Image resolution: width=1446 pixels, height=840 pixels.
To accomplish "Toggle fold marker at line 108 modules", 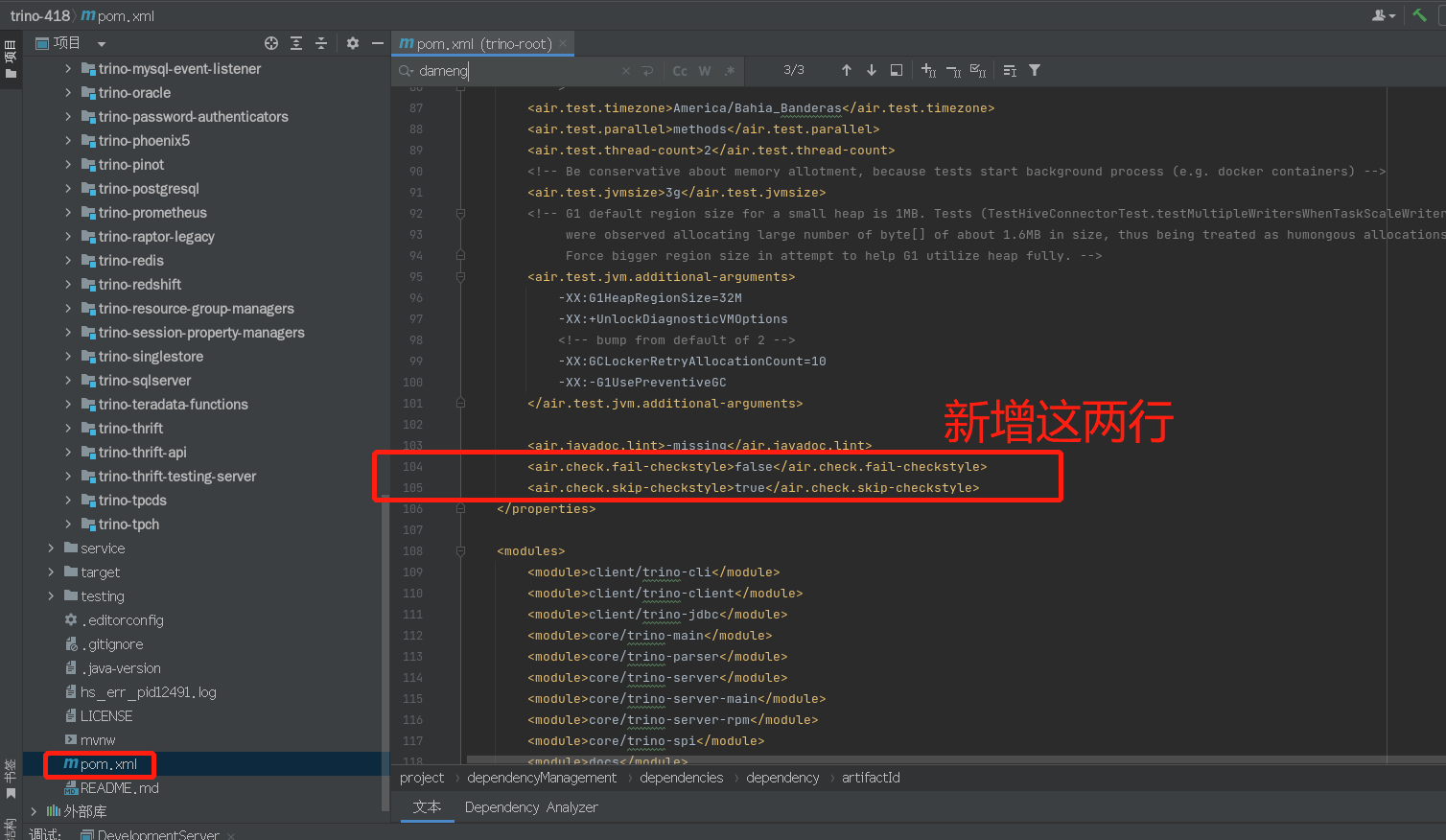I will [460, 551].
